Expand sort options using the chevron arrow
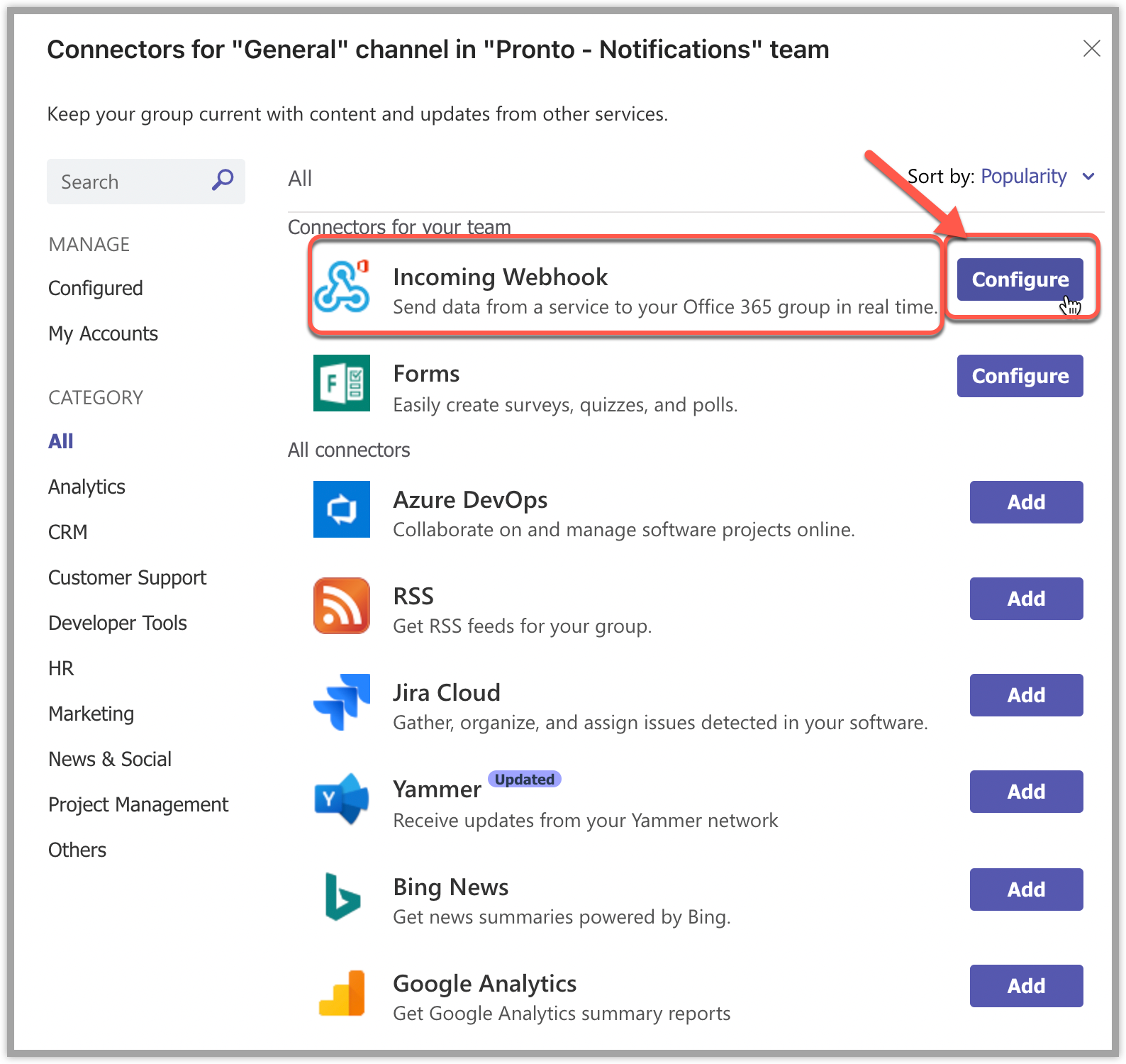Viewport: 1126px width, 1064px height. coord(1088,177)
